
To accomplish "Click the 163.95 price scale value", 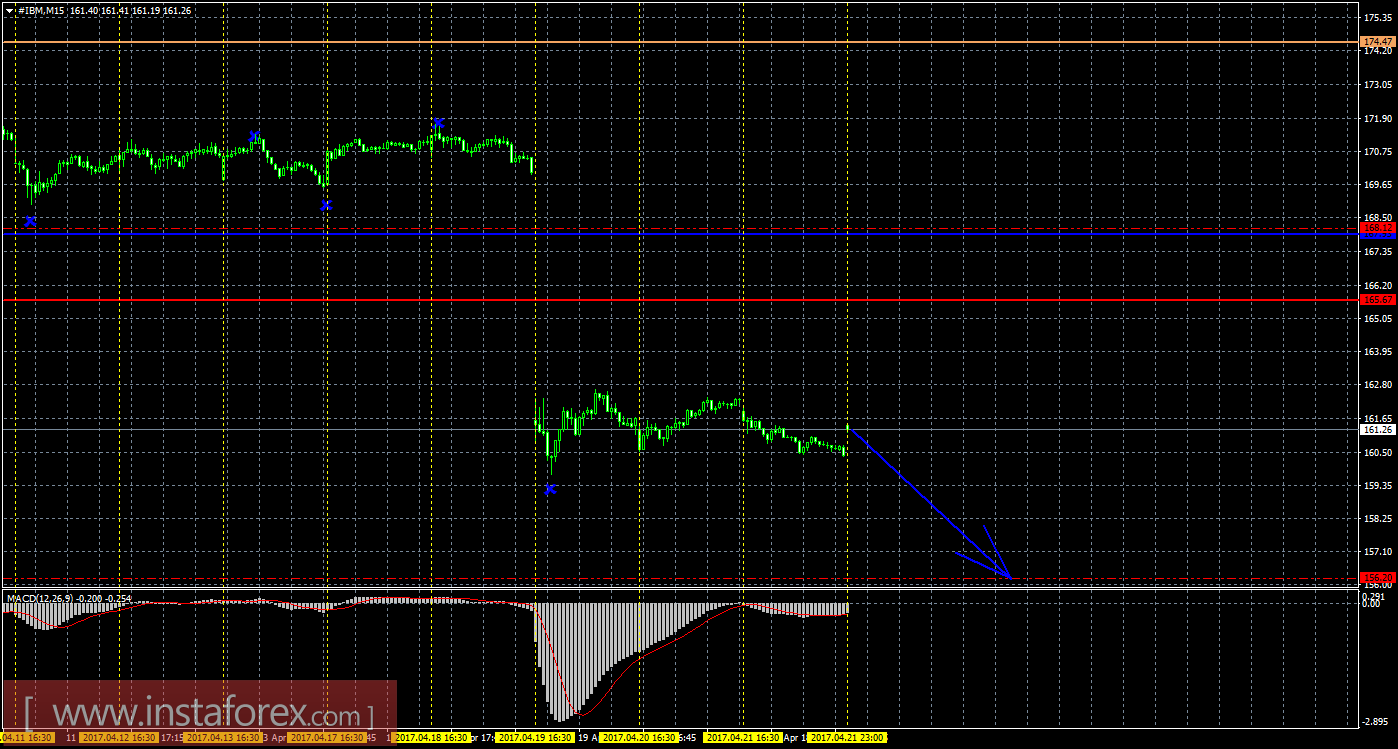I will coord(1376,352).
